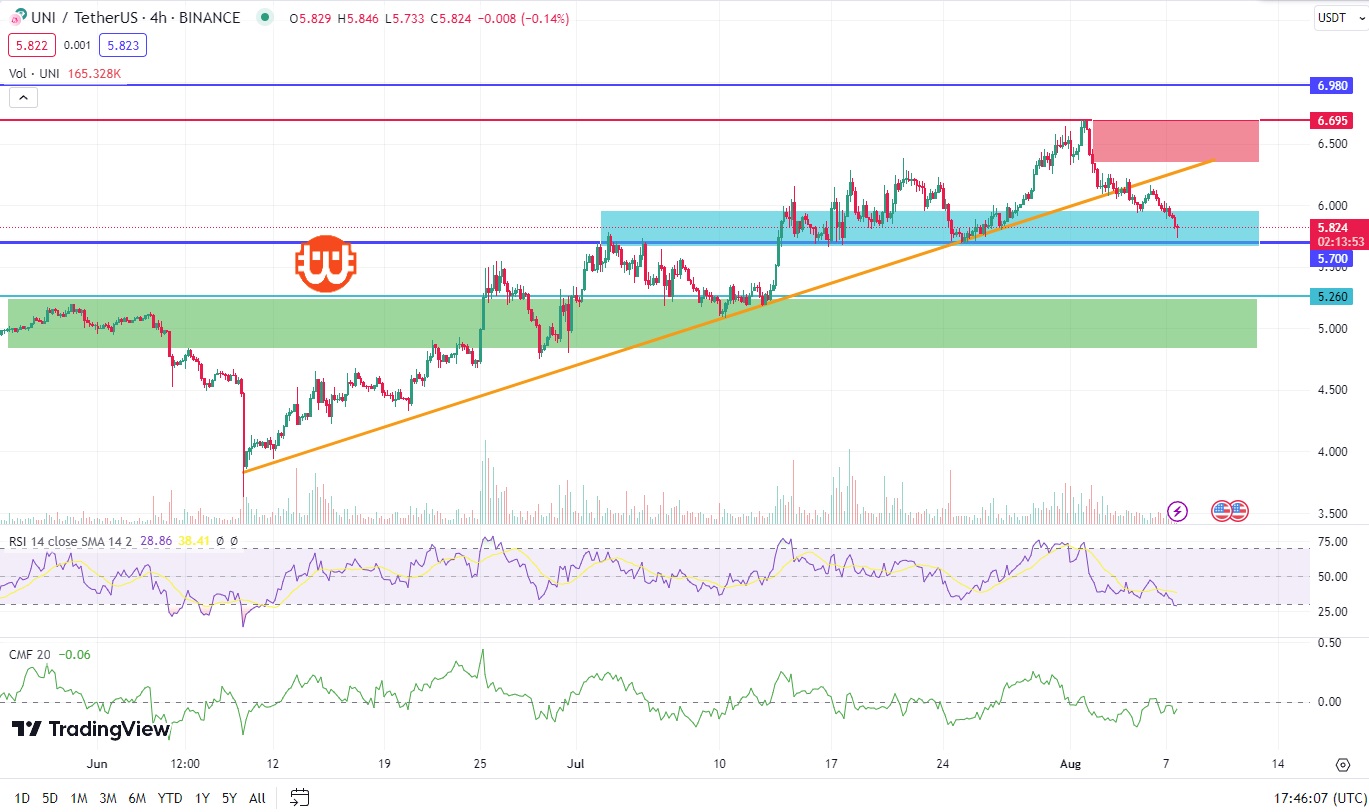
Task: Open chart settings gear icon
Action: pos(1342,765)
